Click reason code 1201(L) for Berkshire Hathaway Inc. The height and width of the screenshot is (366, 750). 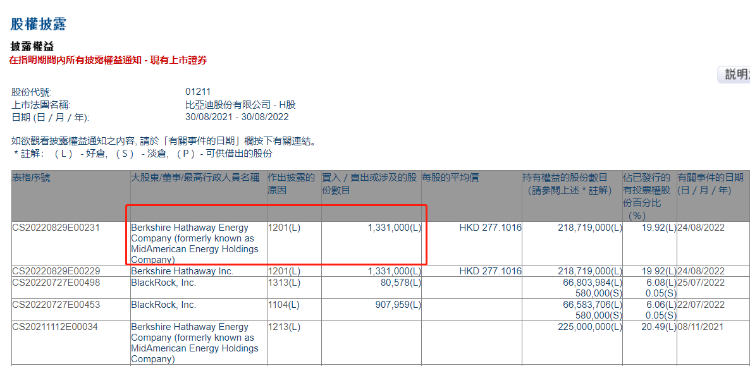pos(285,271)
